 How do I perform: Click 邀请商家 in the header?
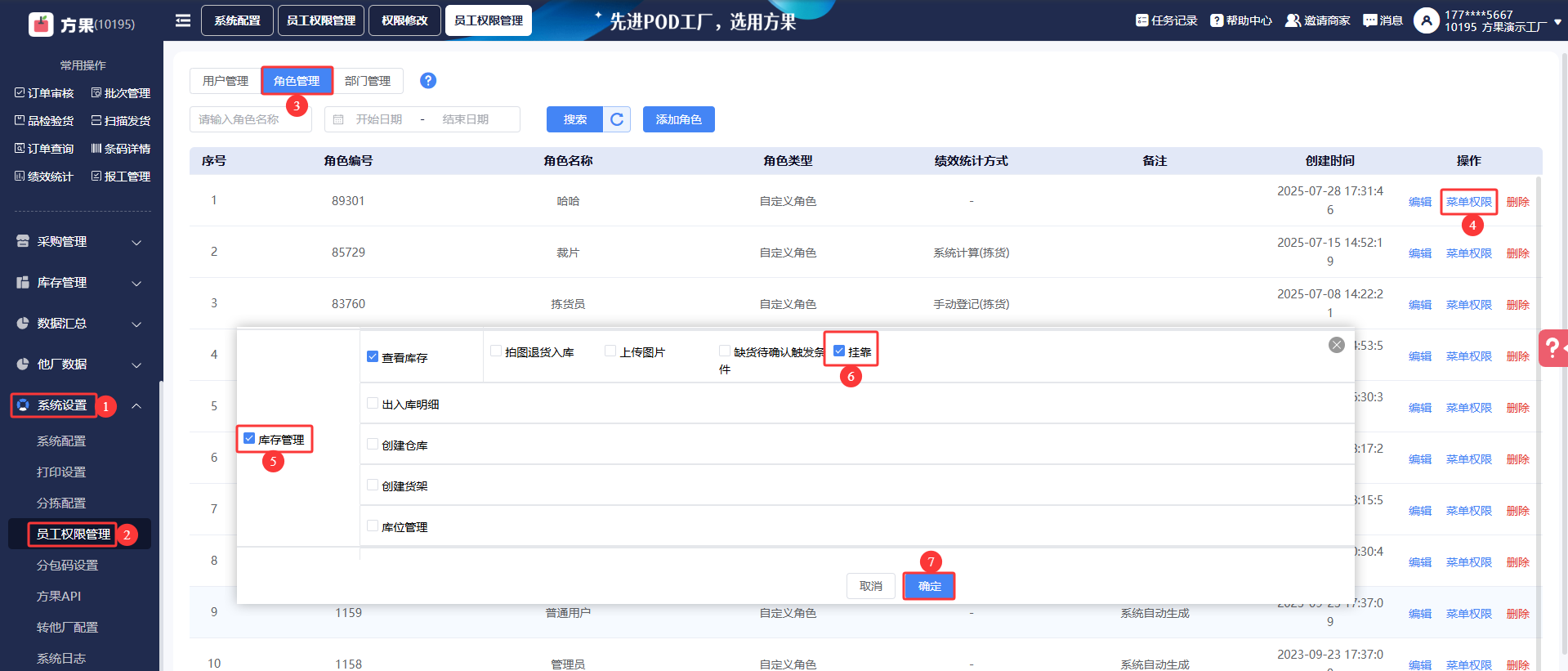tap(1317, 20)
